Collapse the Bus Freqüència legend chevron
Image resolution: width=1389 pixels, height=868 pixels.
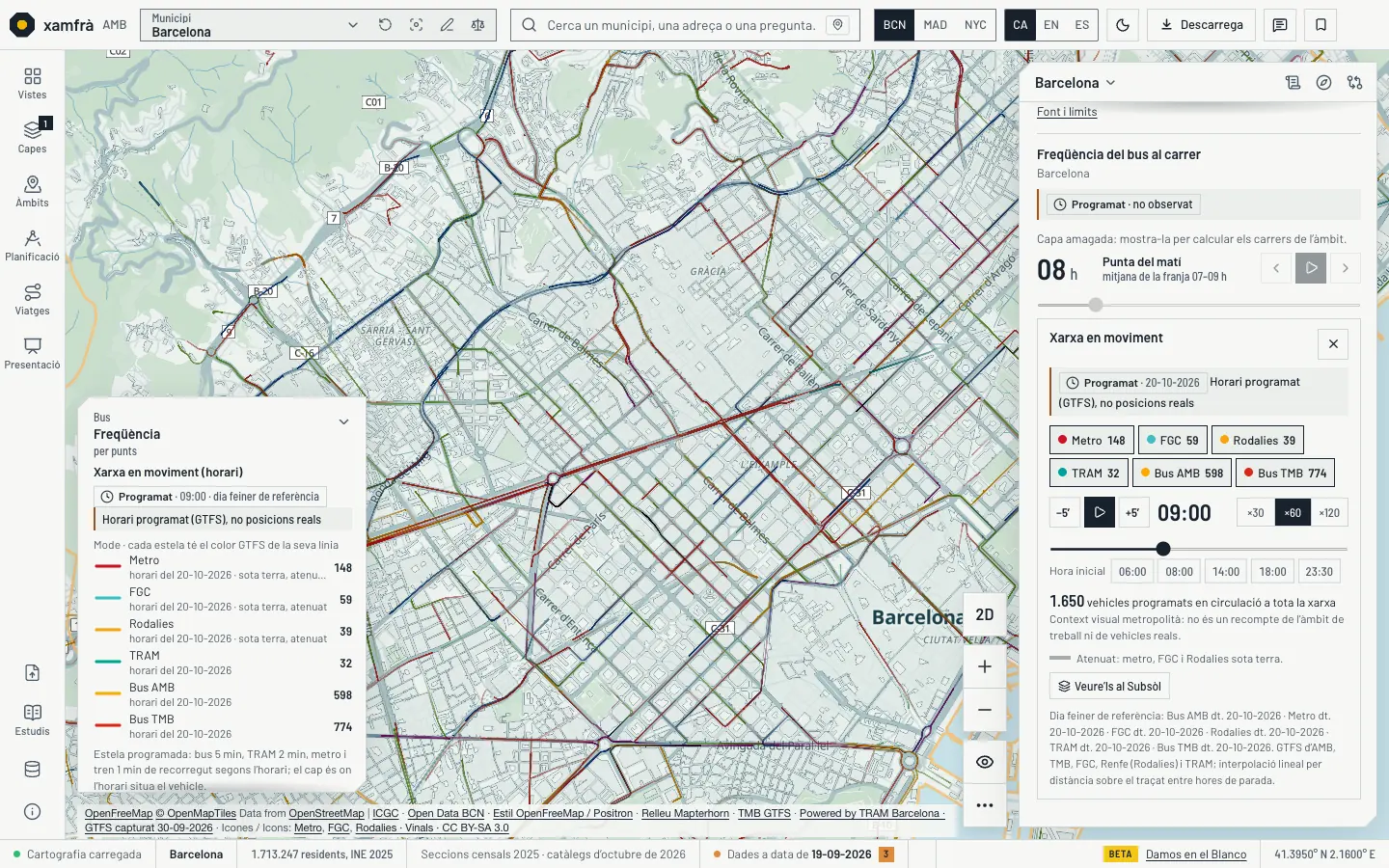(x=343, y=422)
